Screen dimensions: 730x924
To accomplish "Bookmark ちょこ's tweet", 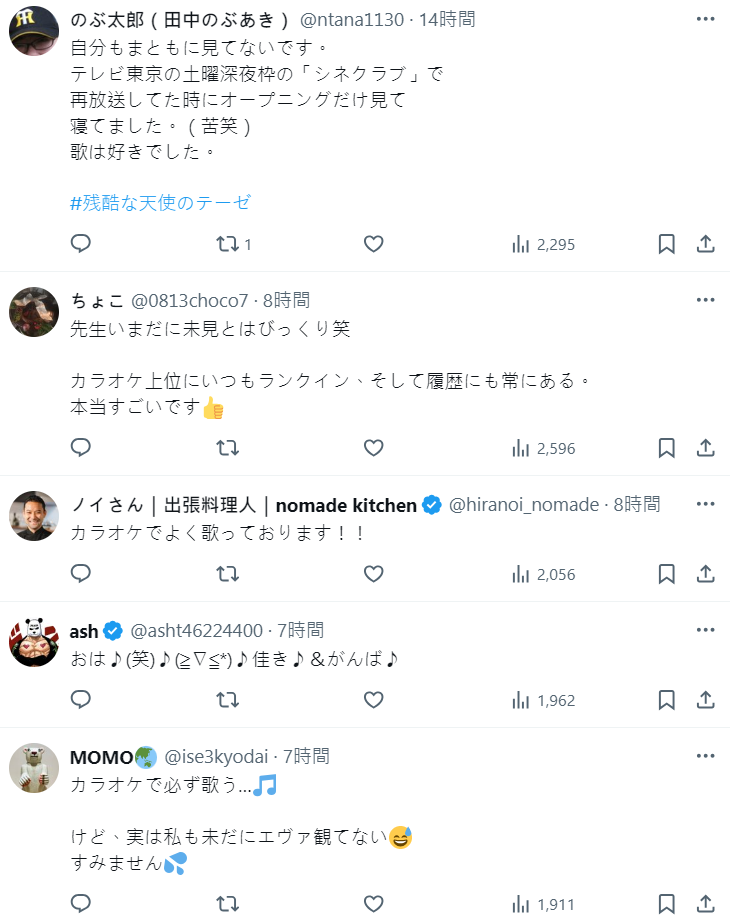I will coord(667,448).
